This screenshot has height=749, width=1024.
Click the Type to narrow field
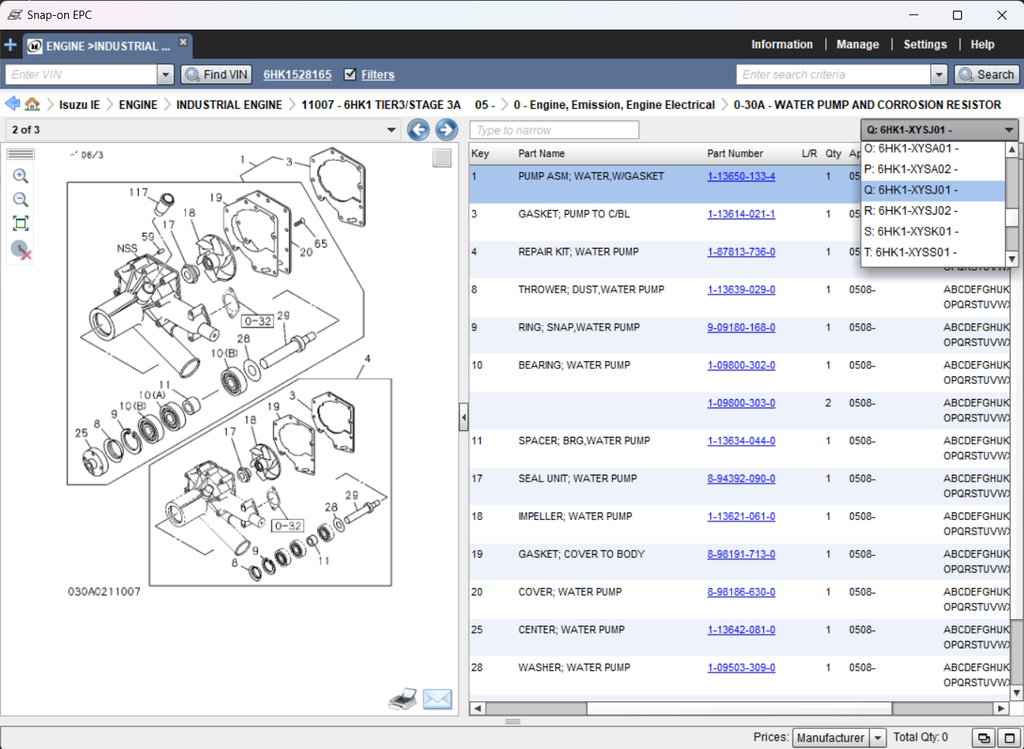[x=554, y=130]
